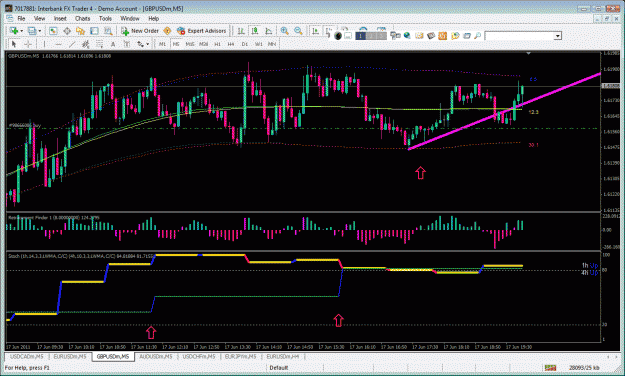Switch chart to line chart style

click(x=269, y=31)
